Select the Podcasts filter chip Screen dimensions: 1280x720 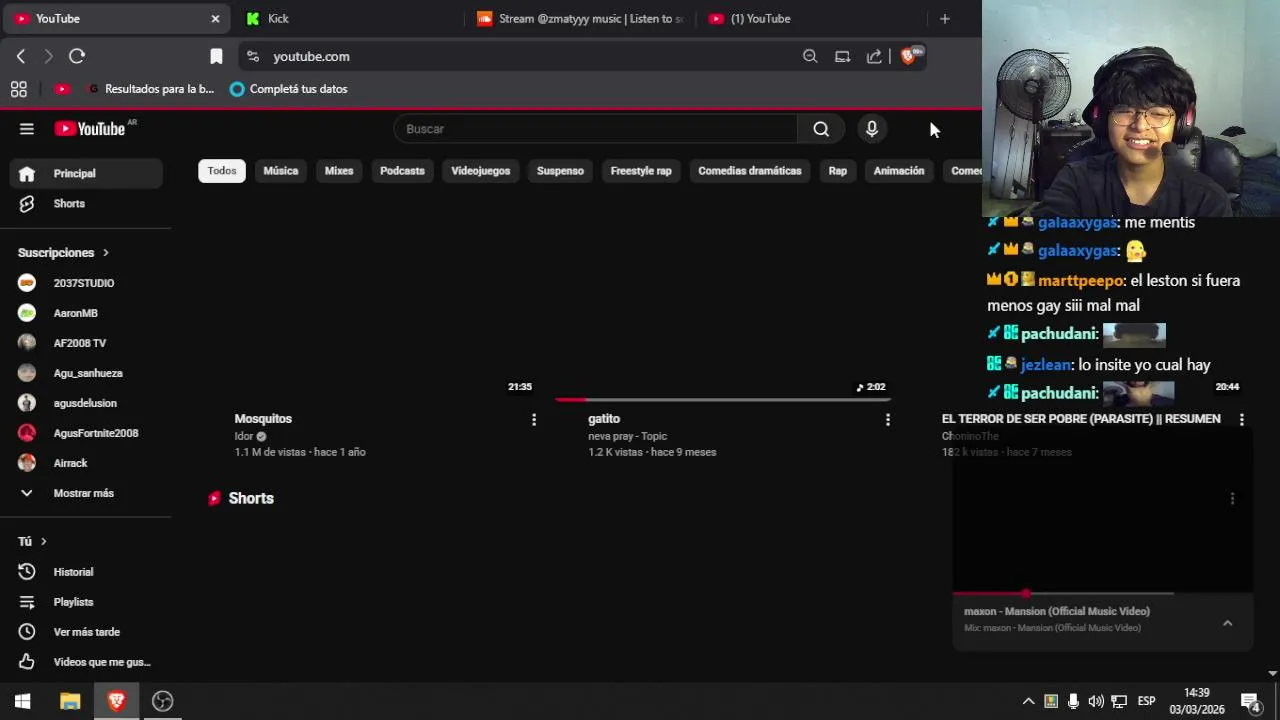coord(402,171)
